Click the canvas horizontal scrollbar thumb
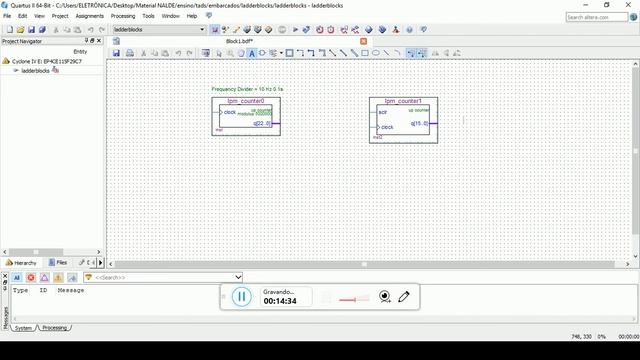The width and height of the screenshot is (640, 360). (364, 264)
